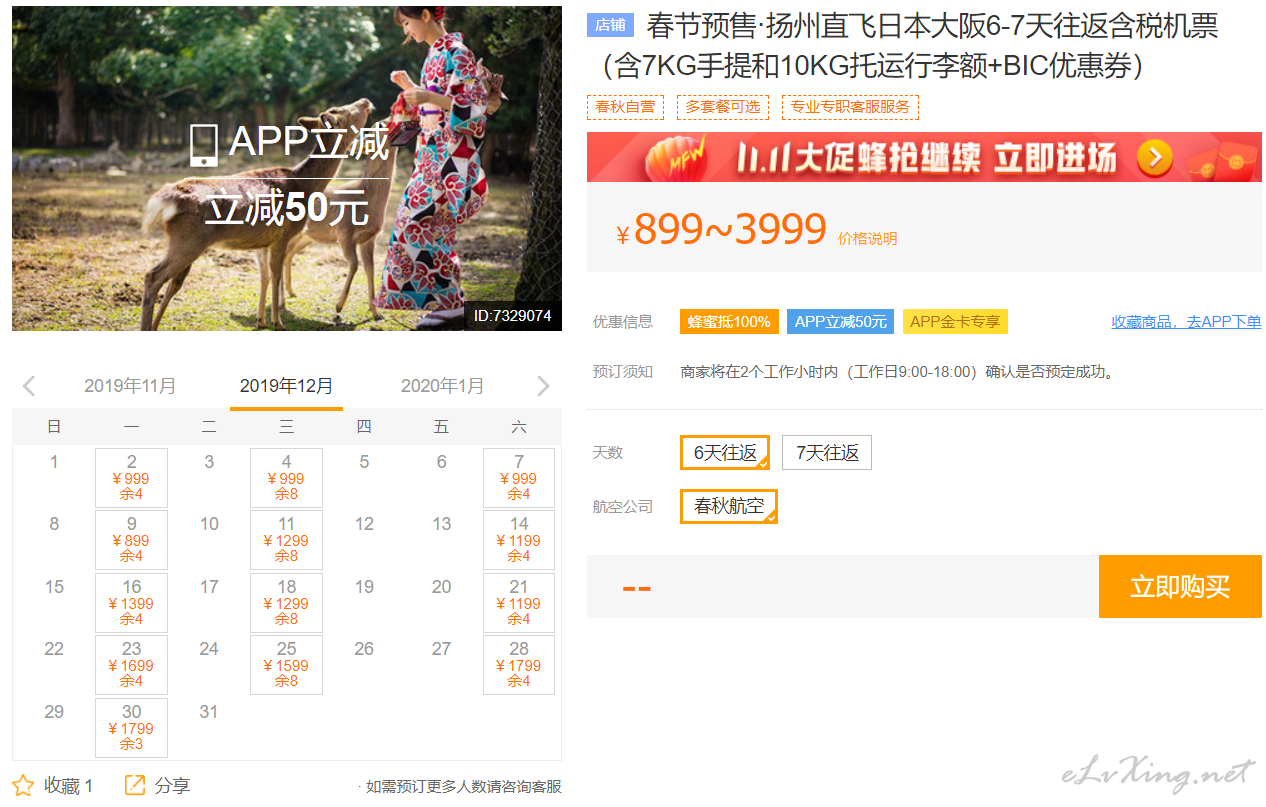The height and width of the screenshot is (807, 1266).
Task: Open 收藏商品, 去APP下单 link
Action: 1186,322
